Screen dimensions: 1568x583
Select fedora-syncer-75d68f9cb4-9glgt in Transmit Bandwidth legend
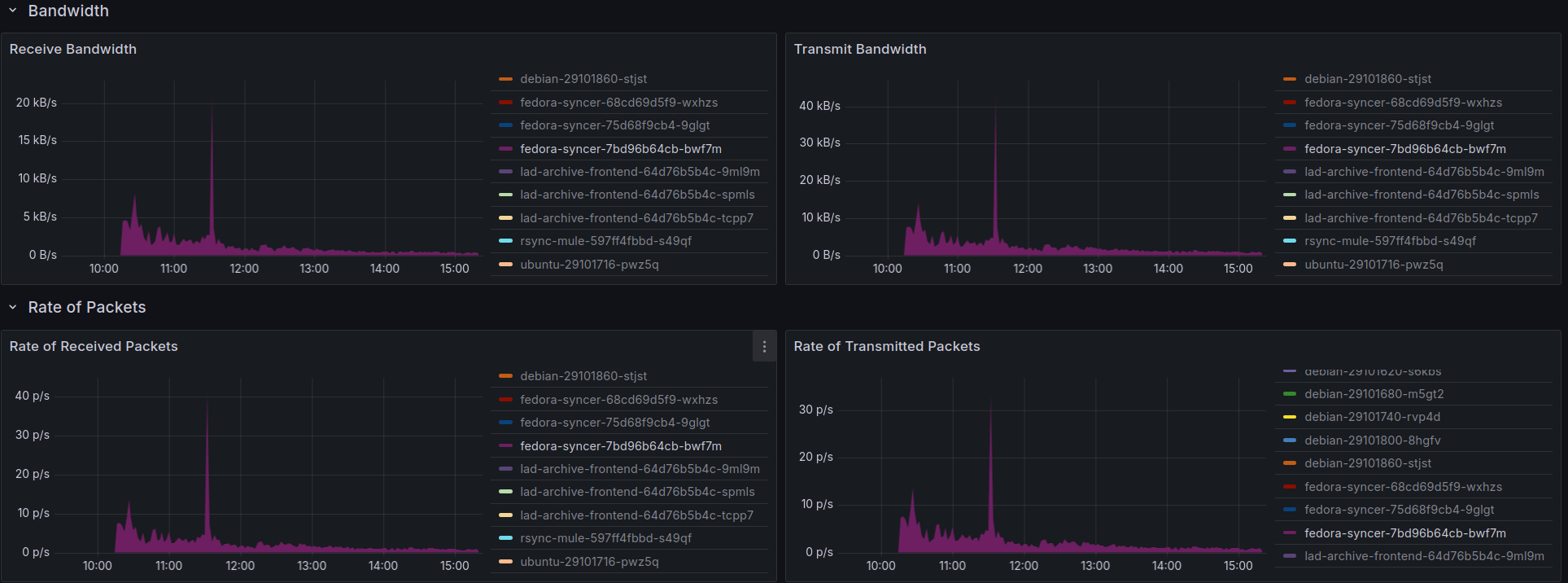[x=1400, y=125]
